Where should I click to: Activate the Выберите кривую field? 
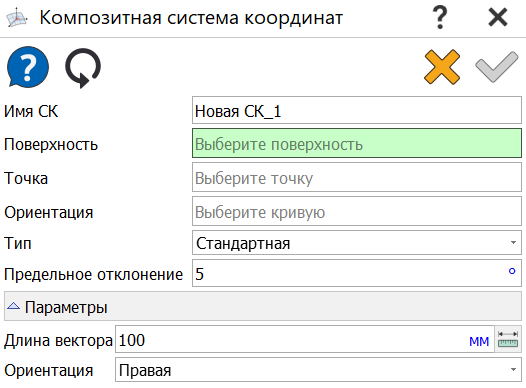[x=357, y=211]
